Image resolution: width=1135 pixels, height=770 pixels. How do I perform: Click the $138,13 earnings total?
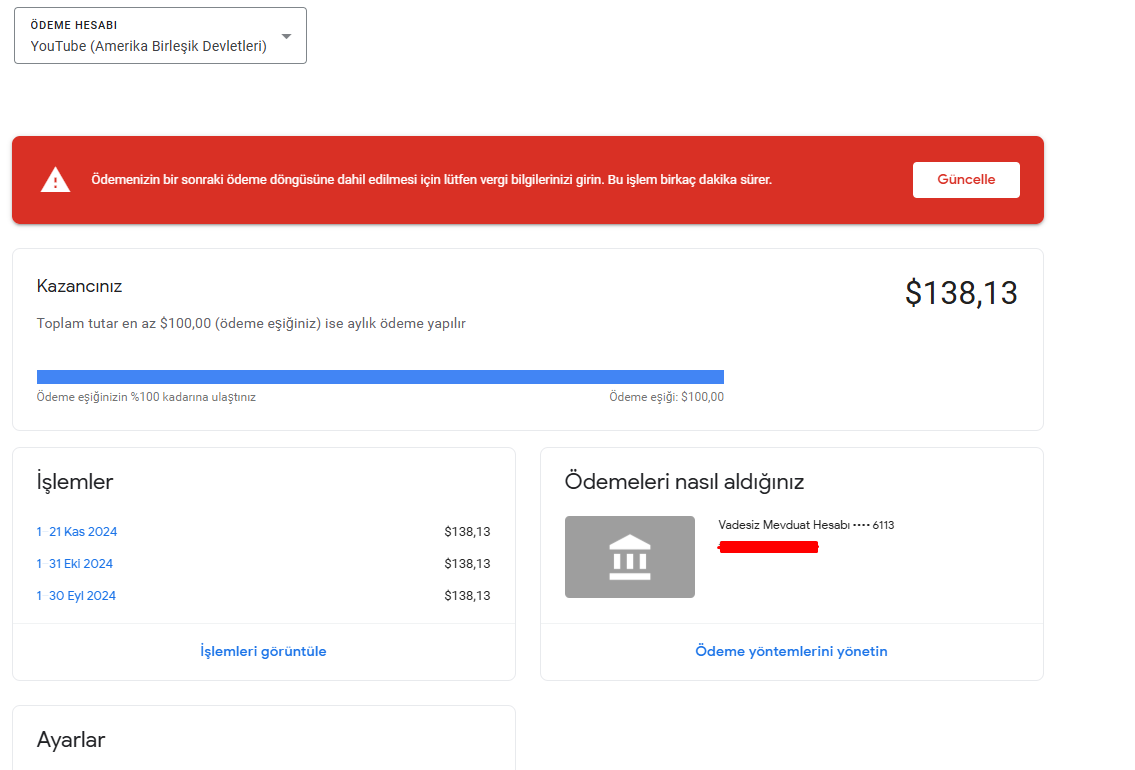coord(961,292)
